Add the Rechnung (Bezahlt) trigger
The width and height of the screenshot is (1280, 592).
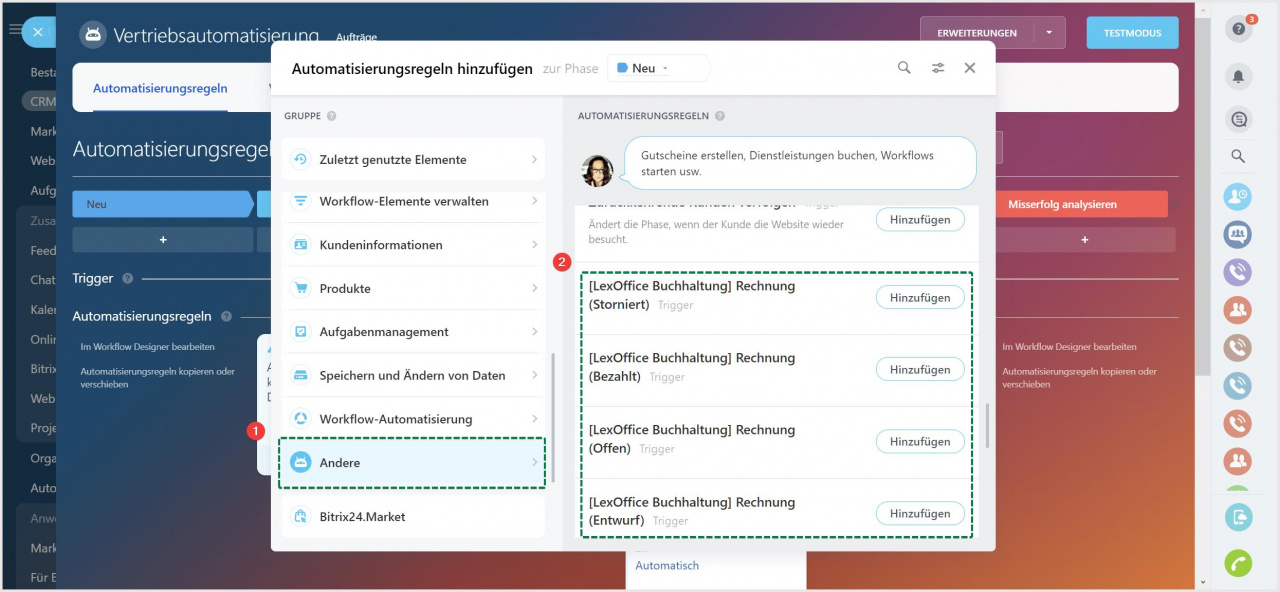pyautogui.click(x=920, y=369)
